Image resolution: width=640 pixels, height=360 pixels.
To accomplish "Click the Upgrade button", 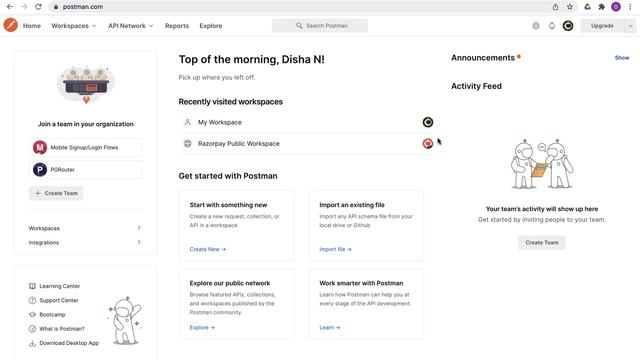I will tap(602, 26).
